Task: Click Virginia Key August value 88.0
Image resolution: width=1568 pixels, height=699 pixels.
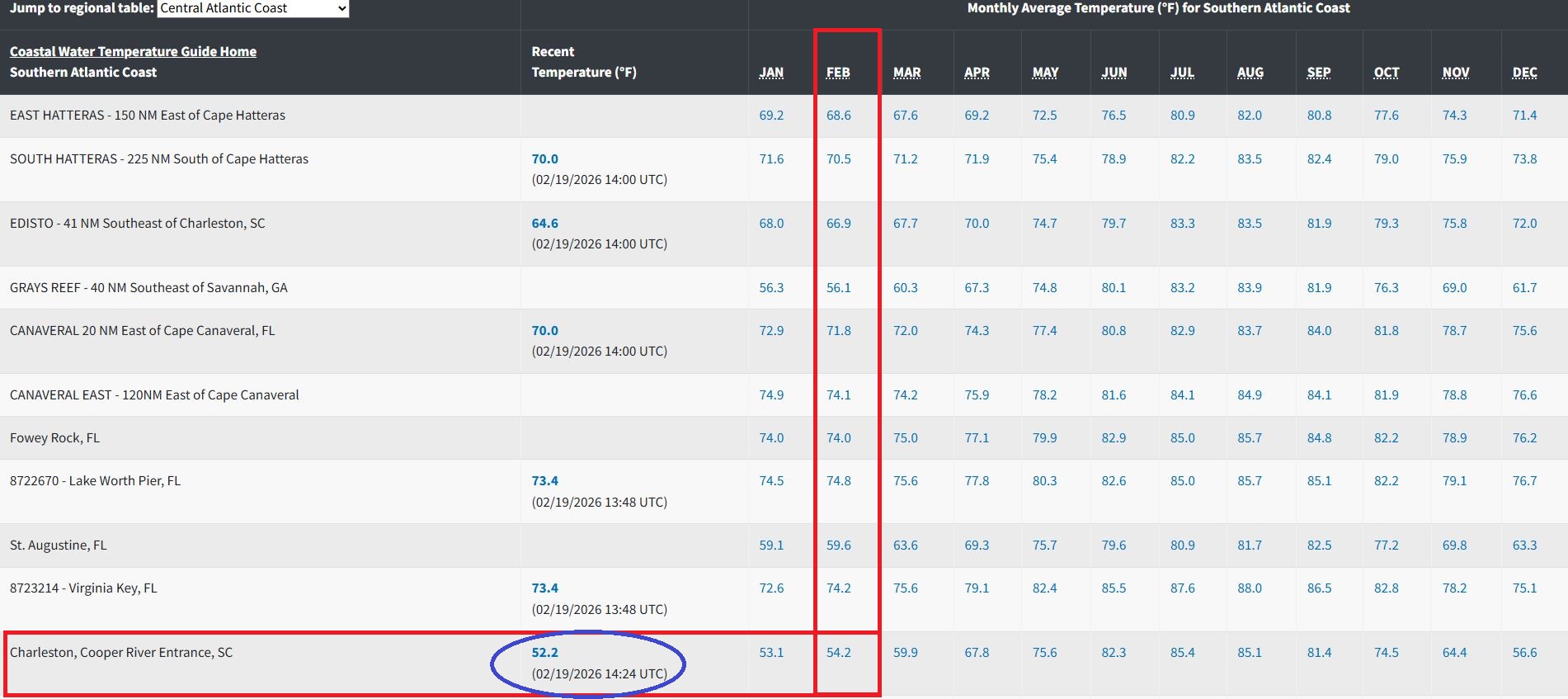Action: 1249,588
